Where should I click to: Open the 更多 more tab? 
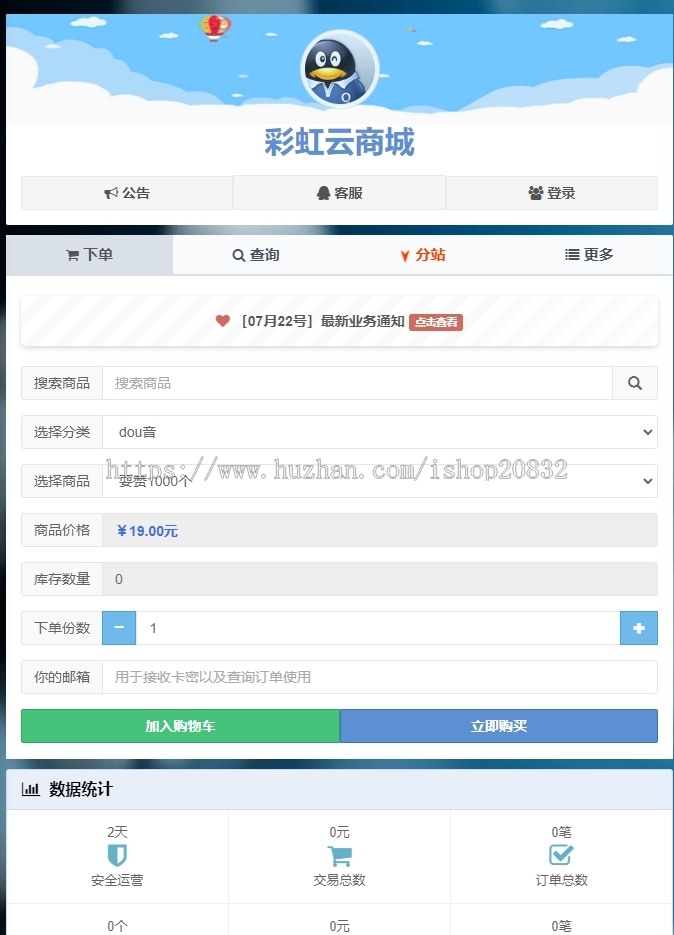click(x=589, y=255)
